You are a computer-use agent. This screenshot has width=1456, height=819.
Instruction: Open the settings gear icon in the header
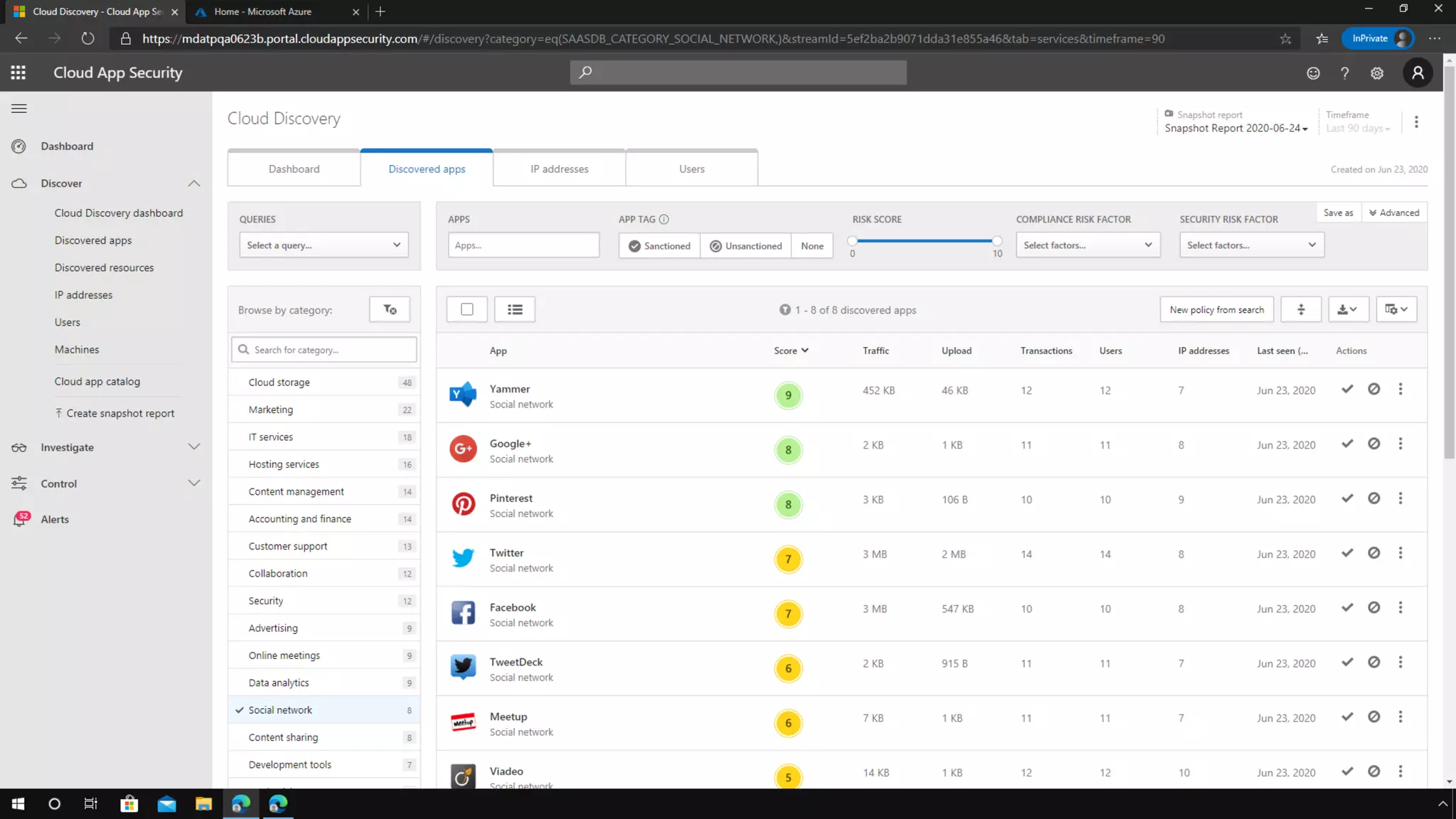click(1377, 73)
